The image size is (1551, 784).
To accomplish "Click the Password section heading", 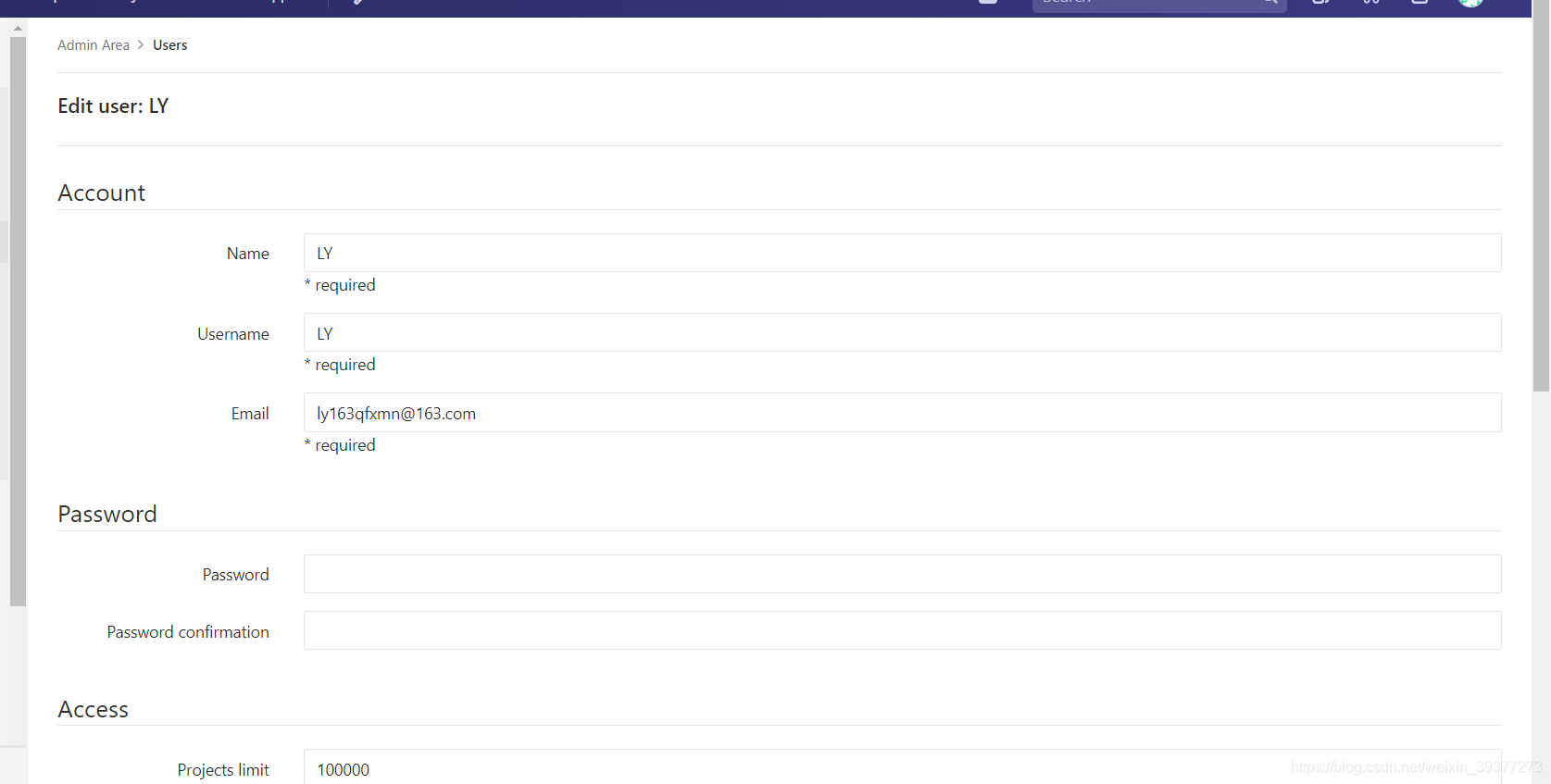I will (x=107, y=514).
